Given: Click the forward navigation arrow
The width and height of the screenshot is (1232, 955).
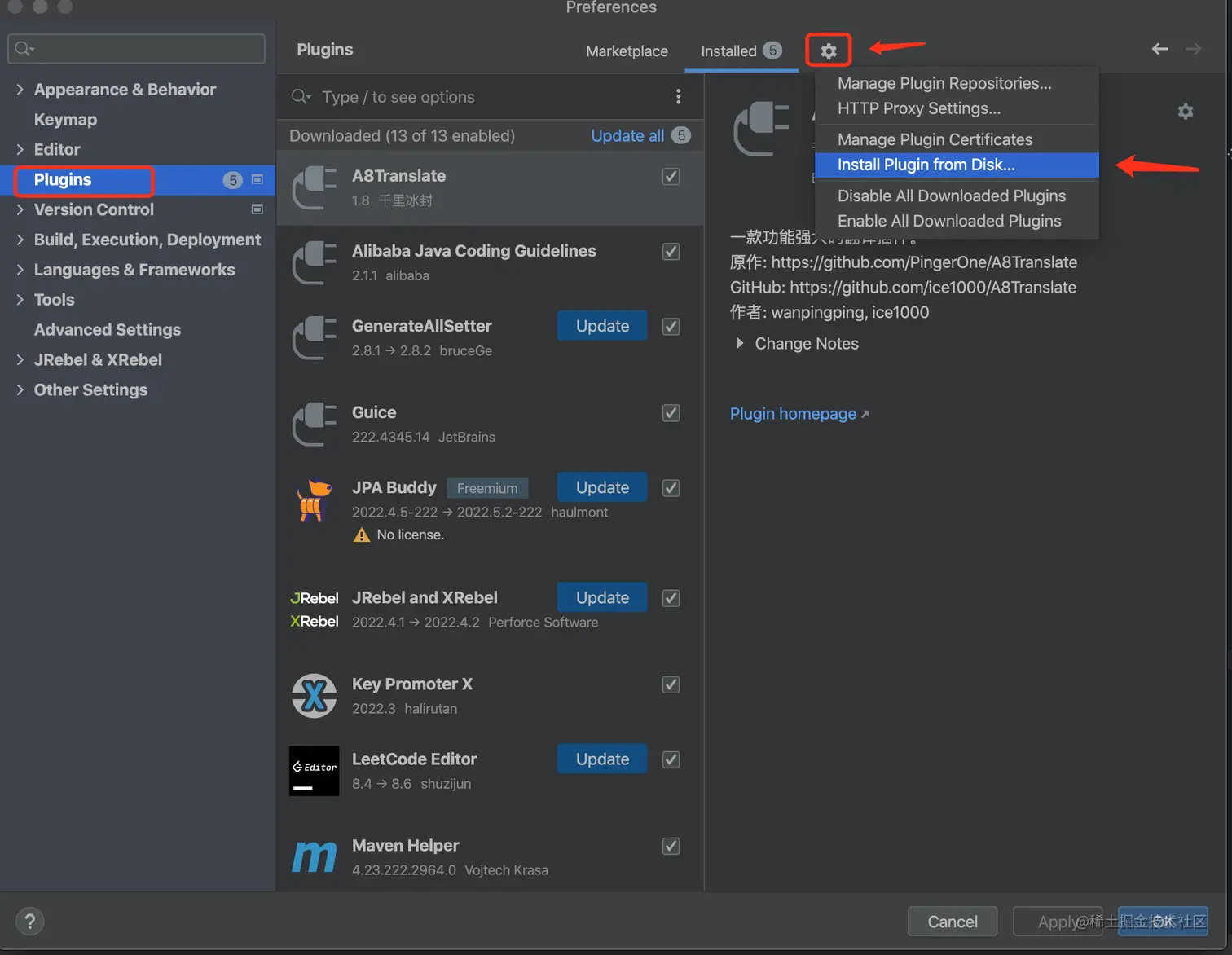Looking at the screenshot, I should pos(1193,50).
